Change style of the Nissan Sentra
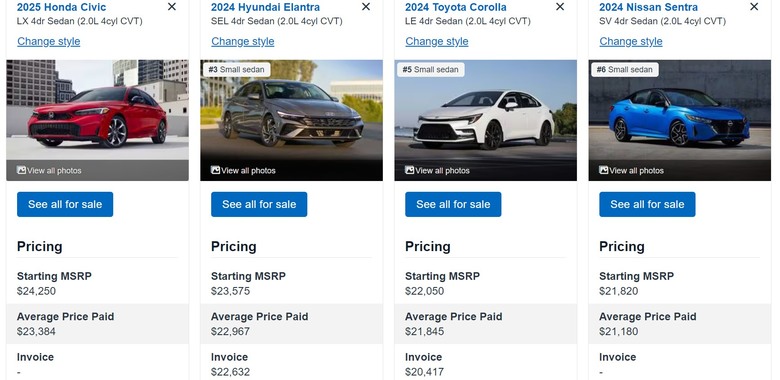Viewport: 780px width, 380px height. pos(631,41)
